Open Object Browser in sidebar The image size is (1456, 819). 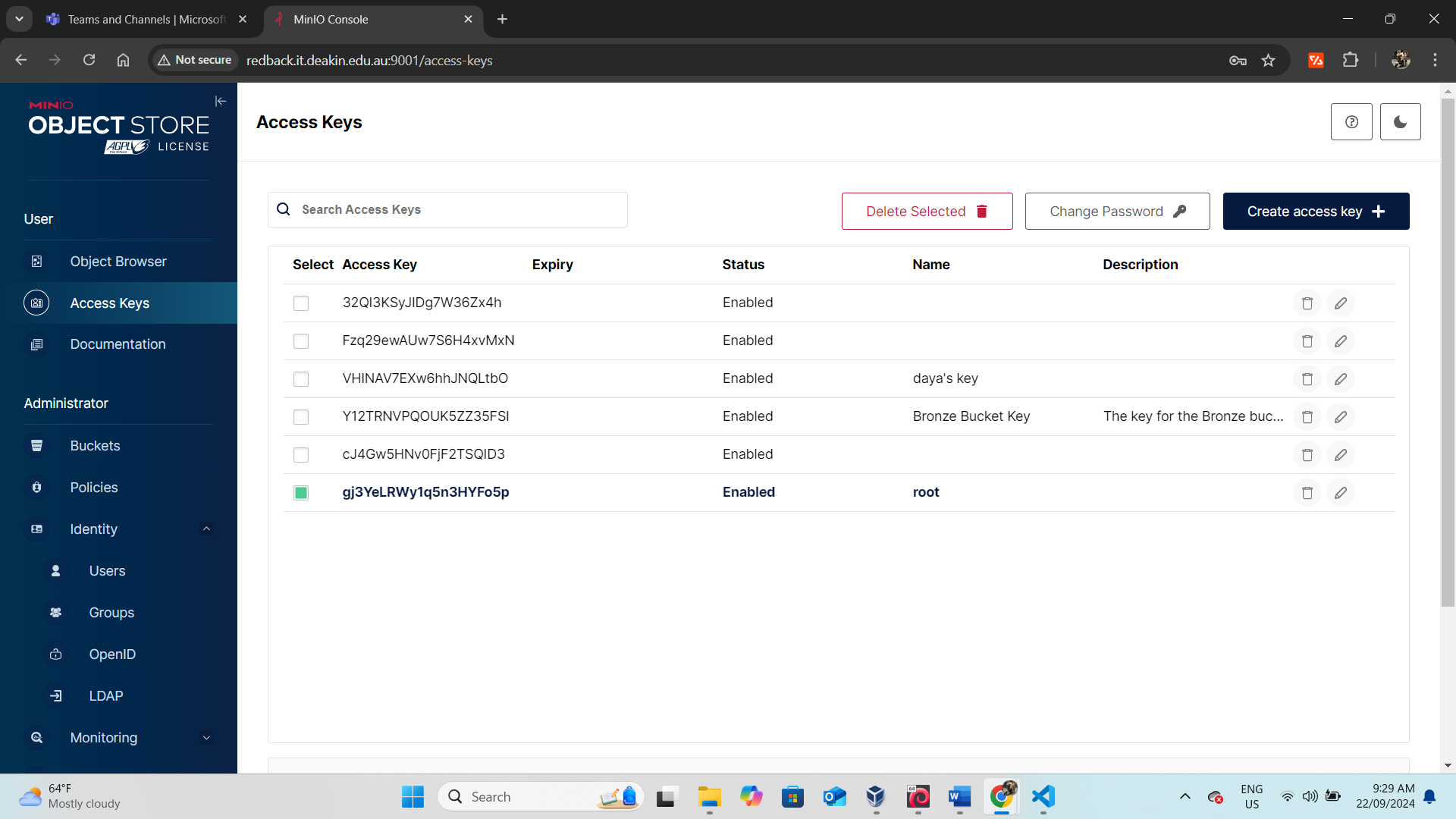pyautogui.click(x=118, y=262)
